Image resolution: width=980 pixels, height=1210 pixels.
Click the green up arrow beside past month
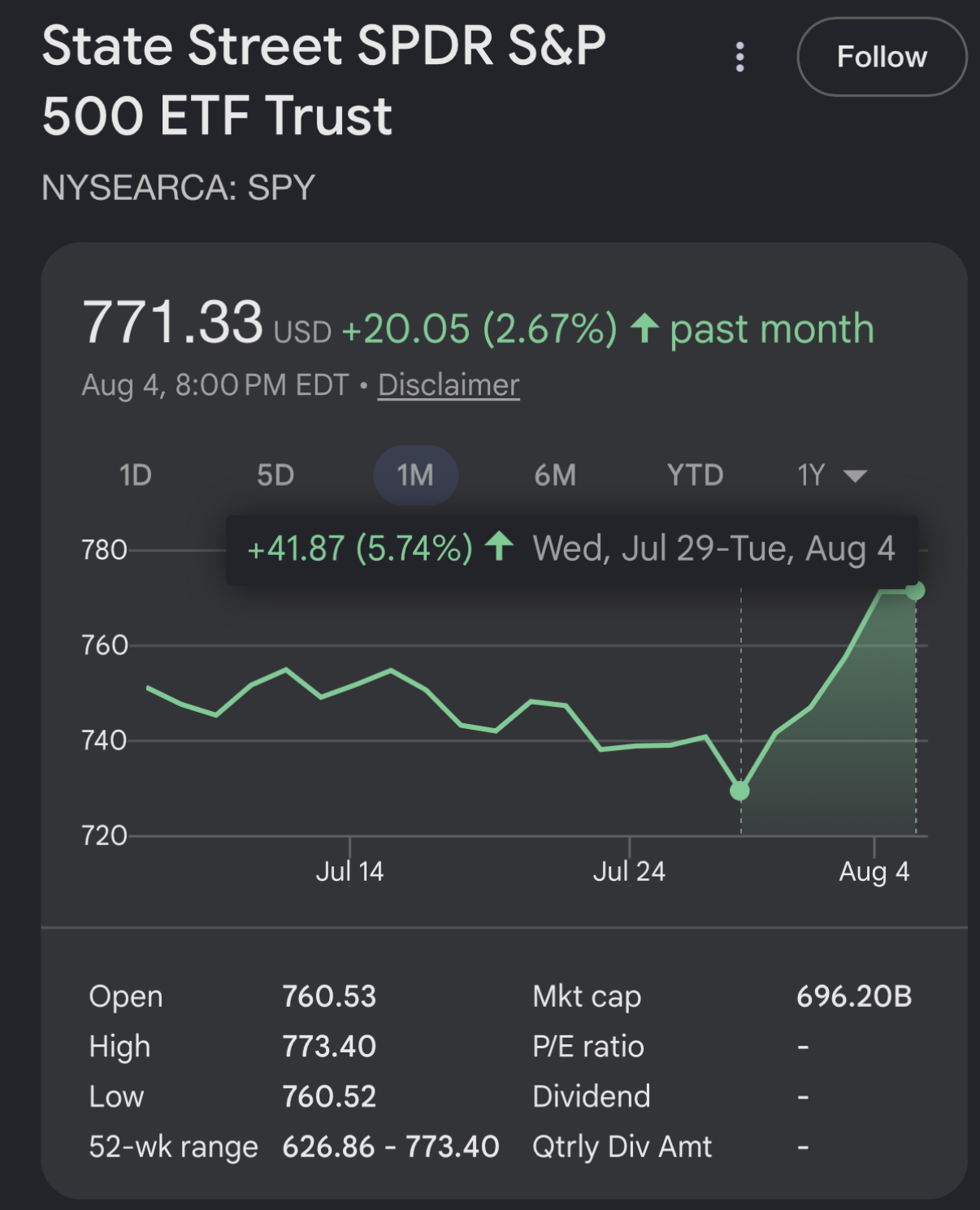pos(644,328)
